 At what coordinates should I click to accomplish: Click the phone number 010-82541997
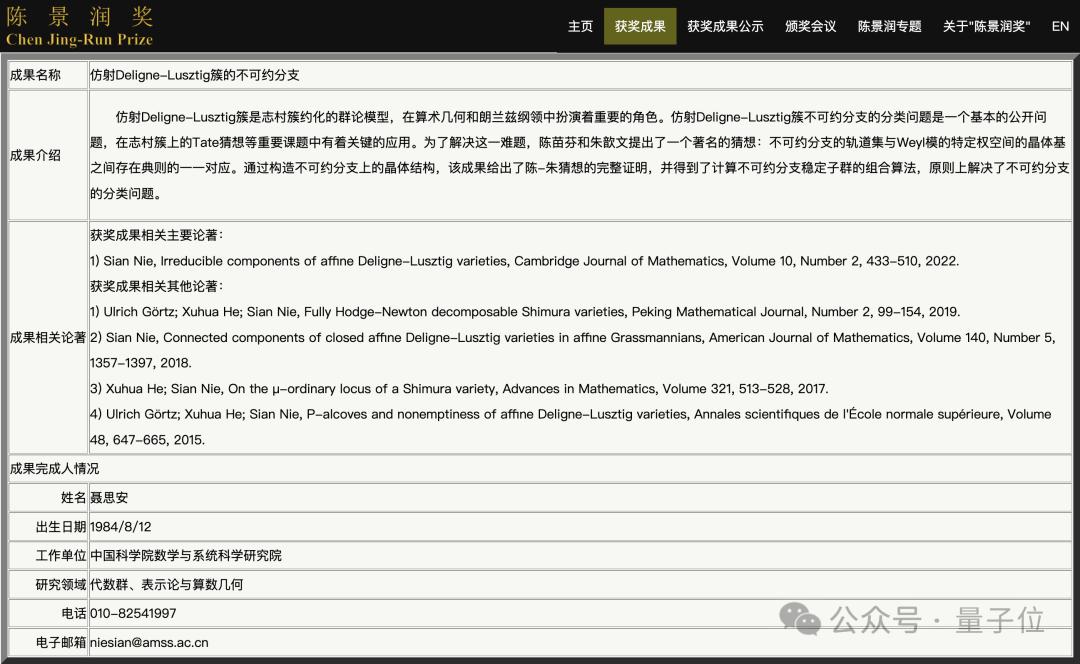pos(133,613)
